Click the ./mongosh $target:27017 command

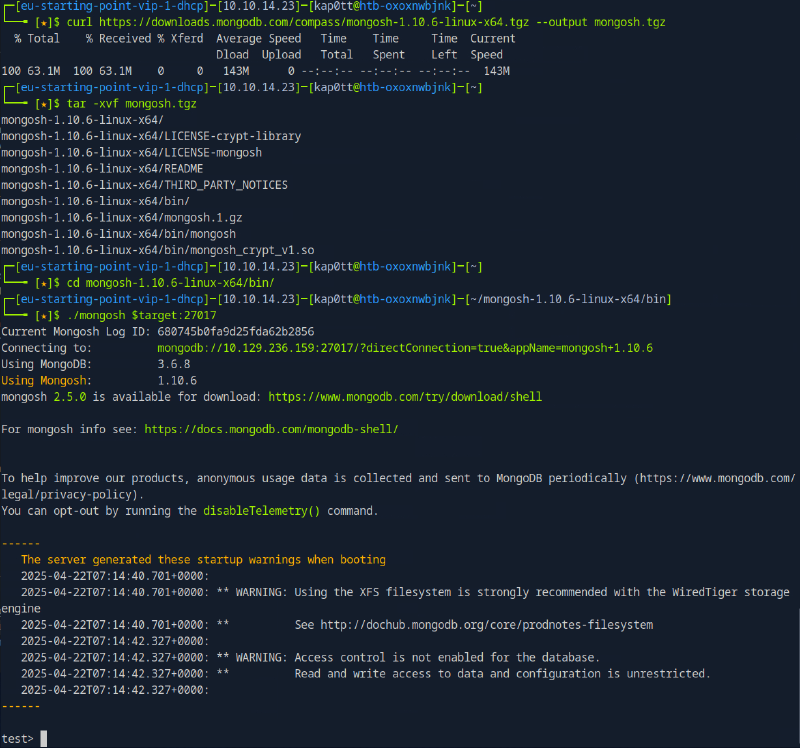pyautogui.click(x=141, y=315)
